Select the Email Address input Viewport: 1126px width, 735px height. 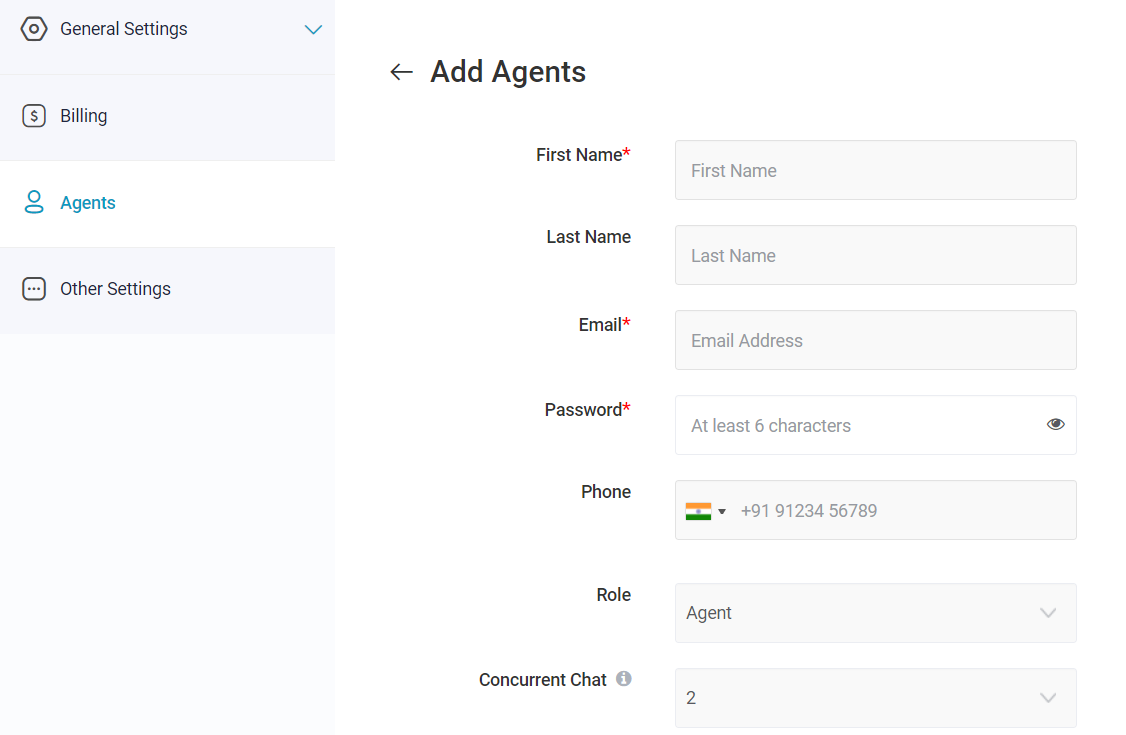(x=875, y=340)
